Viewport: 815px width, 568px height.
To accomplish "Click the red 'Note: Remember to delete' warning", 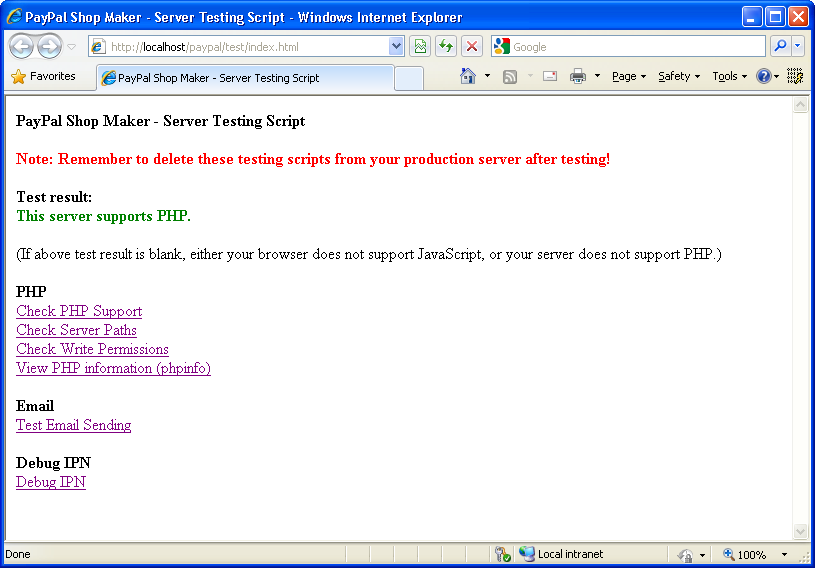I will point(313,159).
